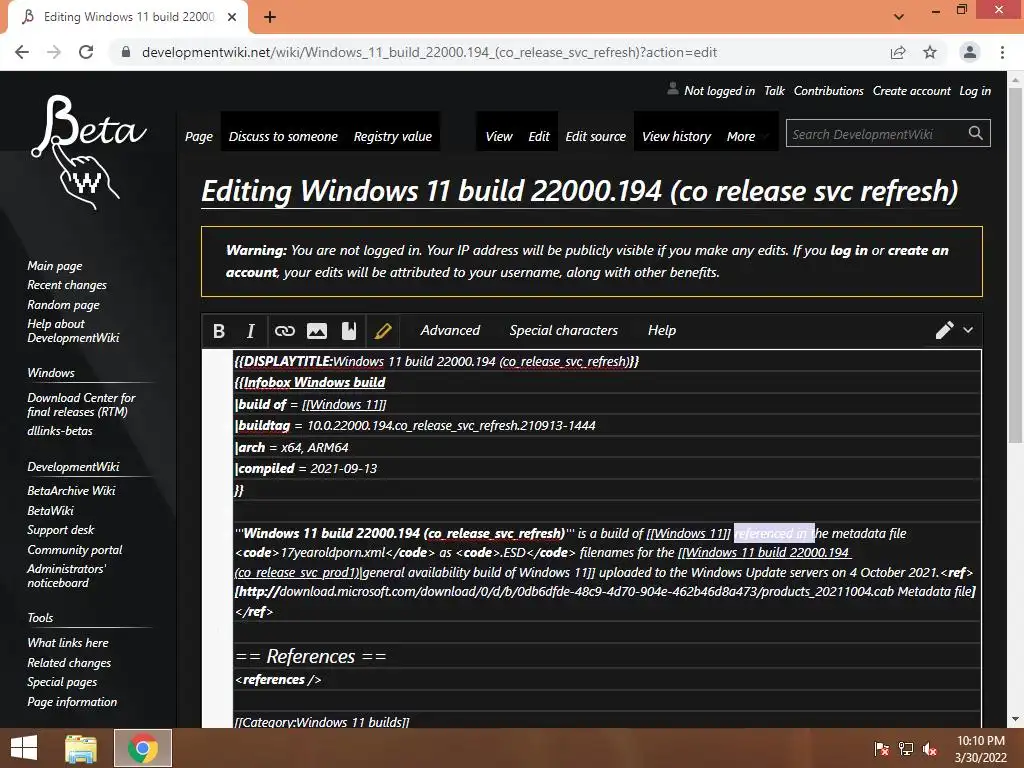Screen dimensions: 1024x768
Task: Focus the Search DevelopmentWiki field
Action: (x=876, y=134)
